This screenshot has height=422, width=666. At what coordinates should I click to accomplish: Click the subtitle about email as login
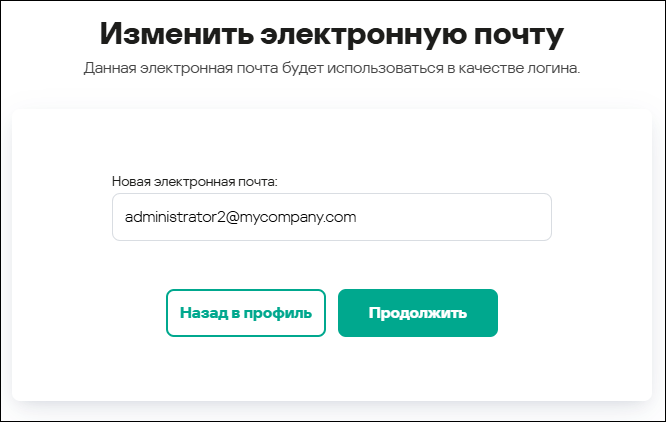coord(332,70)
